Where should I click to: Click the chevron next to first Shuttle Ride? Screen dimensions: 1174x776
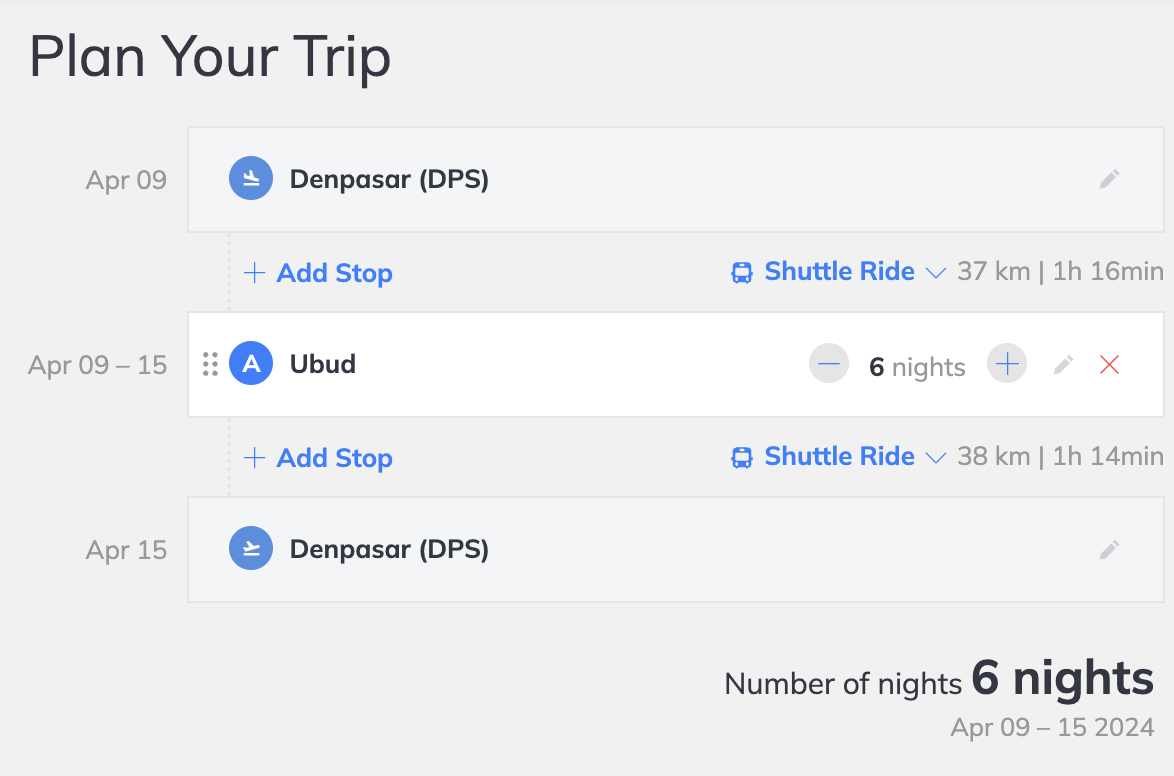coord(936,273)
